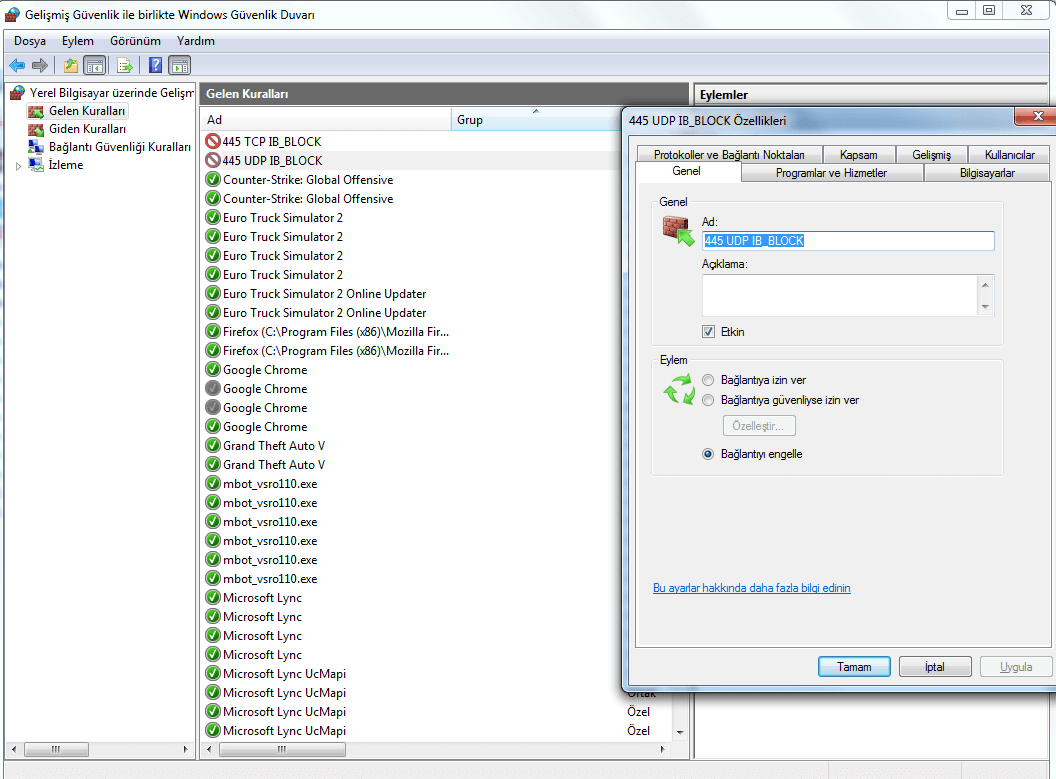Click the Back arrow in the toolbar
The height and width of the screenshot is (779, 1056).
click(x=17, y=65)
